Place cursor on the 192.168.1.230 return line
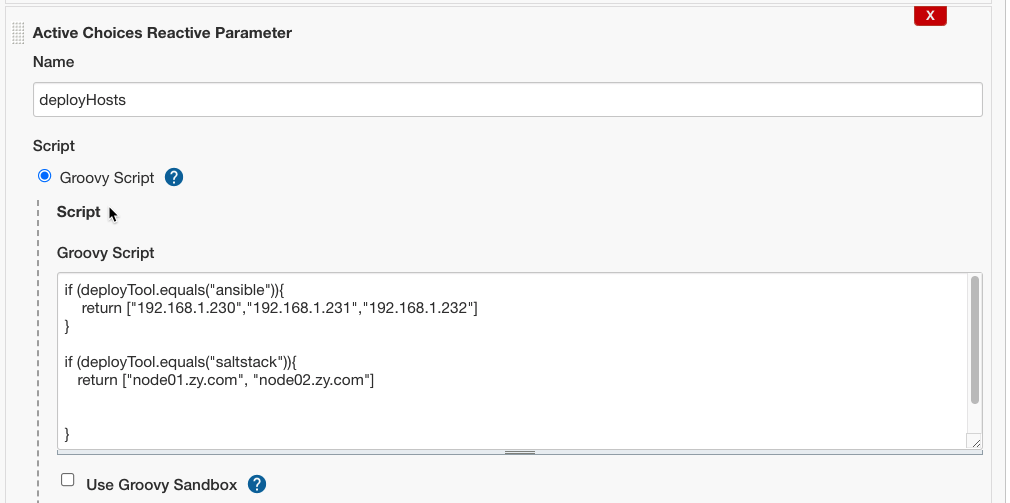Image resolution: width=1010 pixels, height=503 pixels. 279,308
